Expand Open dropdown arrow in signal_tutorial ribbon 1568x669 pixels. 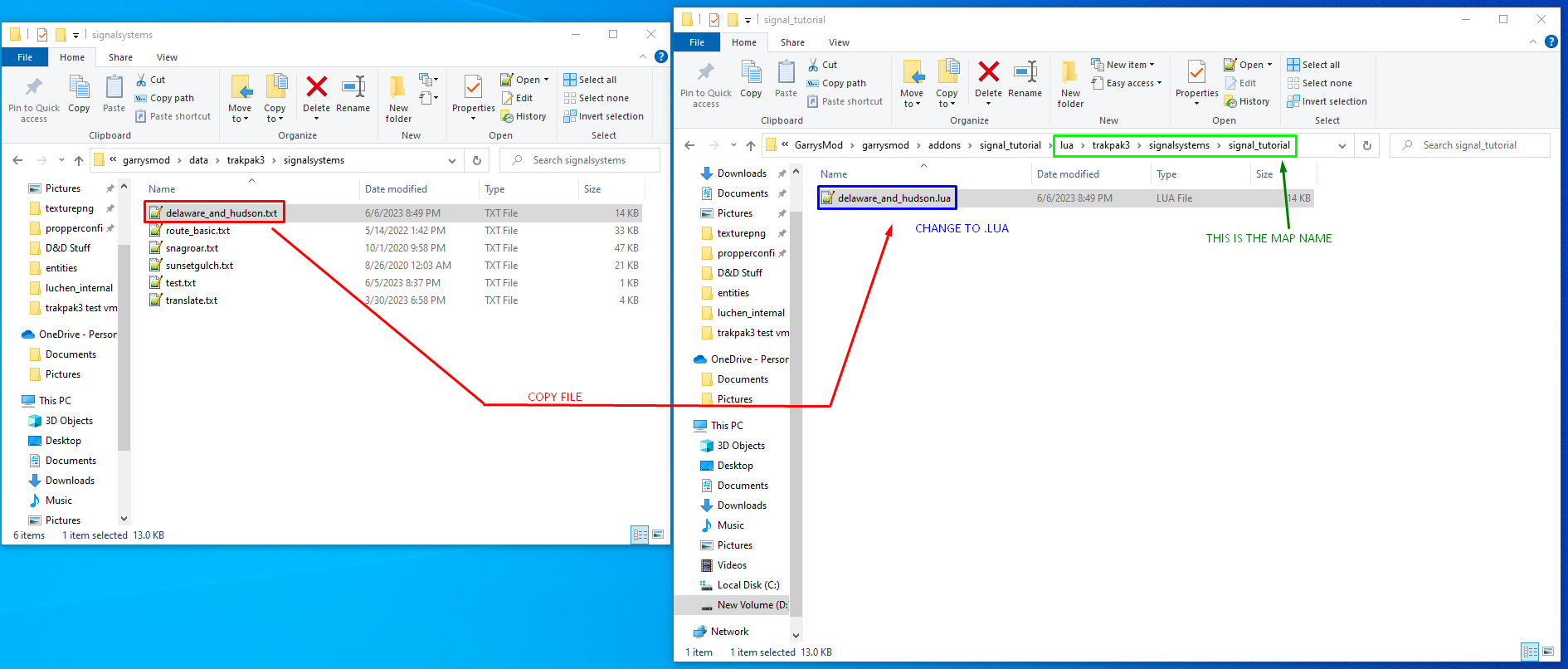pos(1269,65)
